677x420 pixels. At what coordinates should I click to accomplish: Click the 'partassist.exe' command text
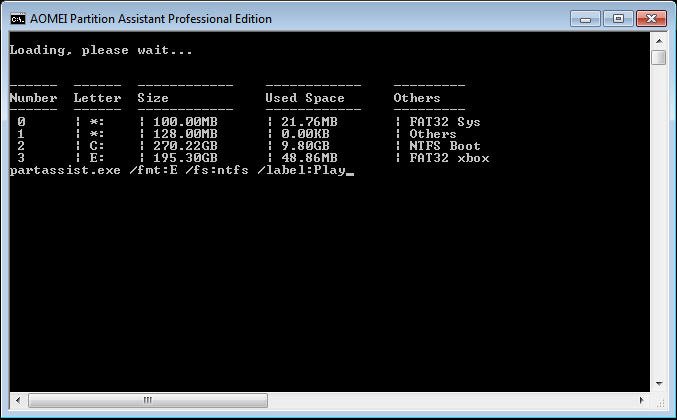click(65, 171)
